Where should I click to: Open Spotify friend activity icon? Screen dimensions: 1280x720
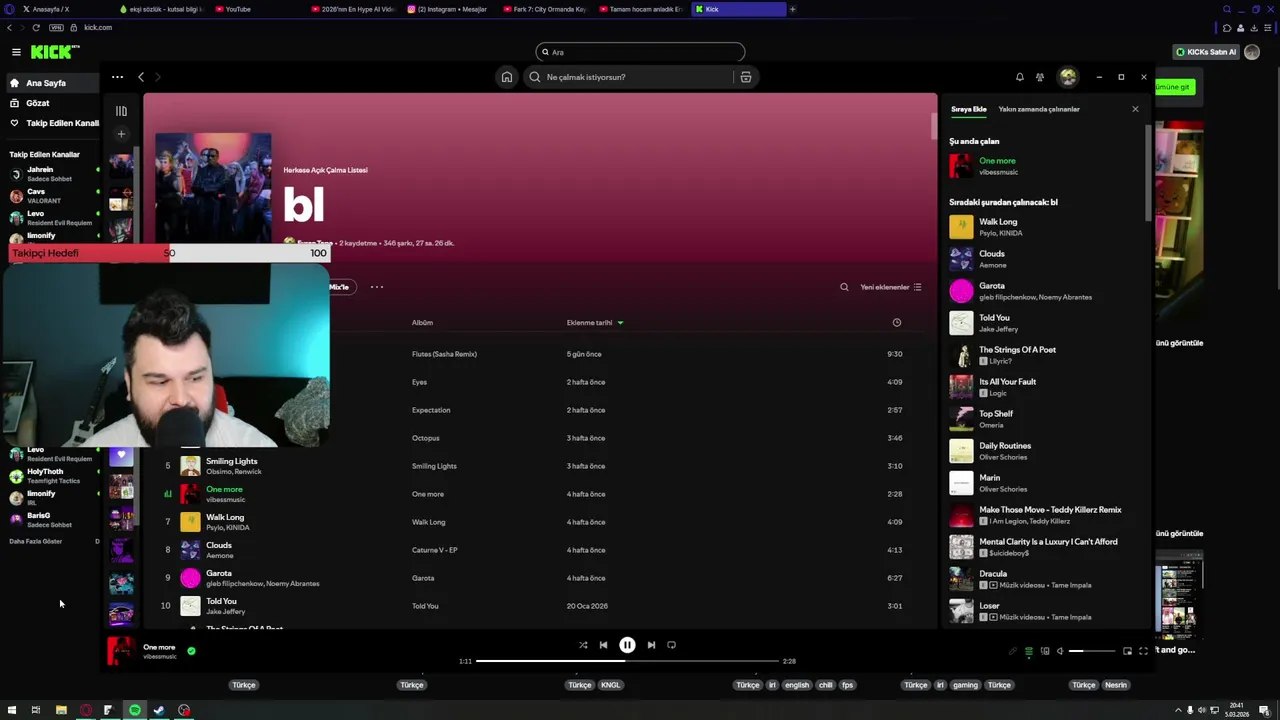pos(1040,77)
